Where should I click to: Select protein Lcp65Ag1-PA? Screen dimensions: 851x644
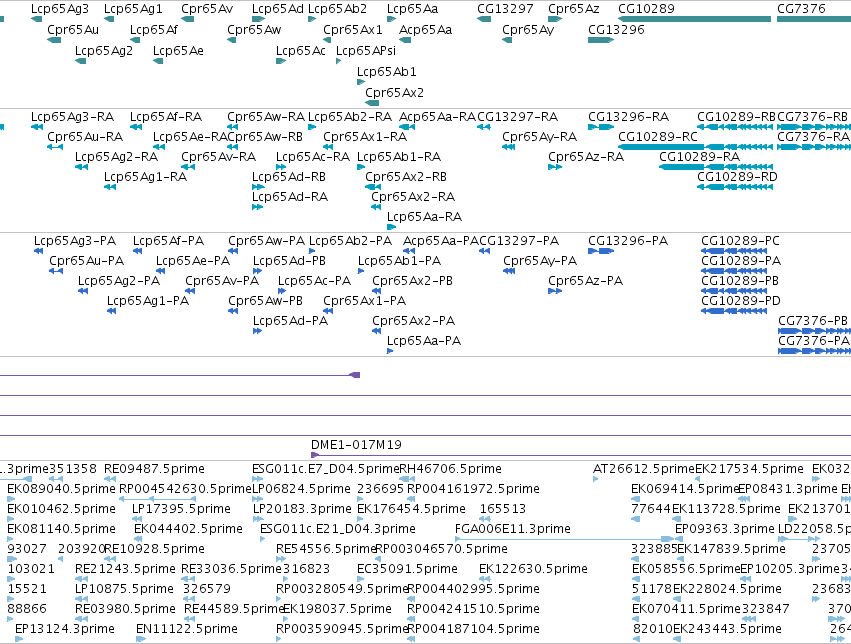click(148, 302)
